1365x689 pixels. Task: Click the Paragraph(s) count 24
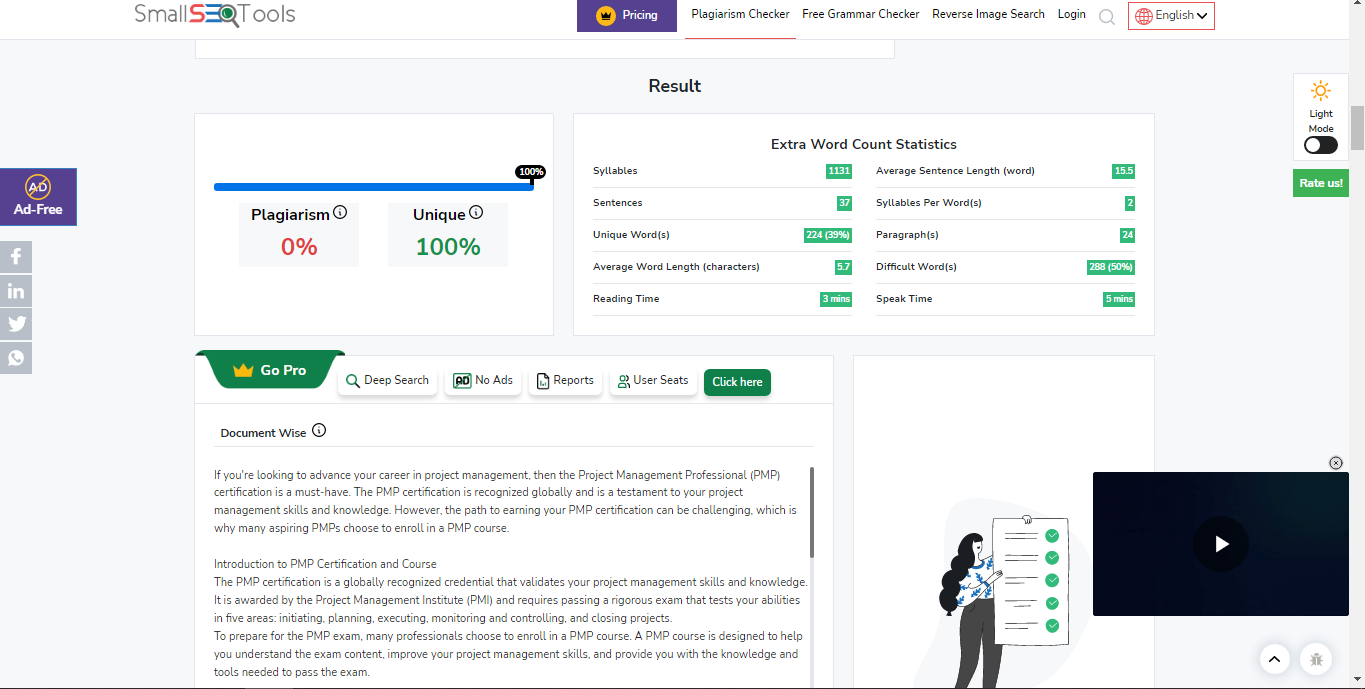click(1127, 235)
